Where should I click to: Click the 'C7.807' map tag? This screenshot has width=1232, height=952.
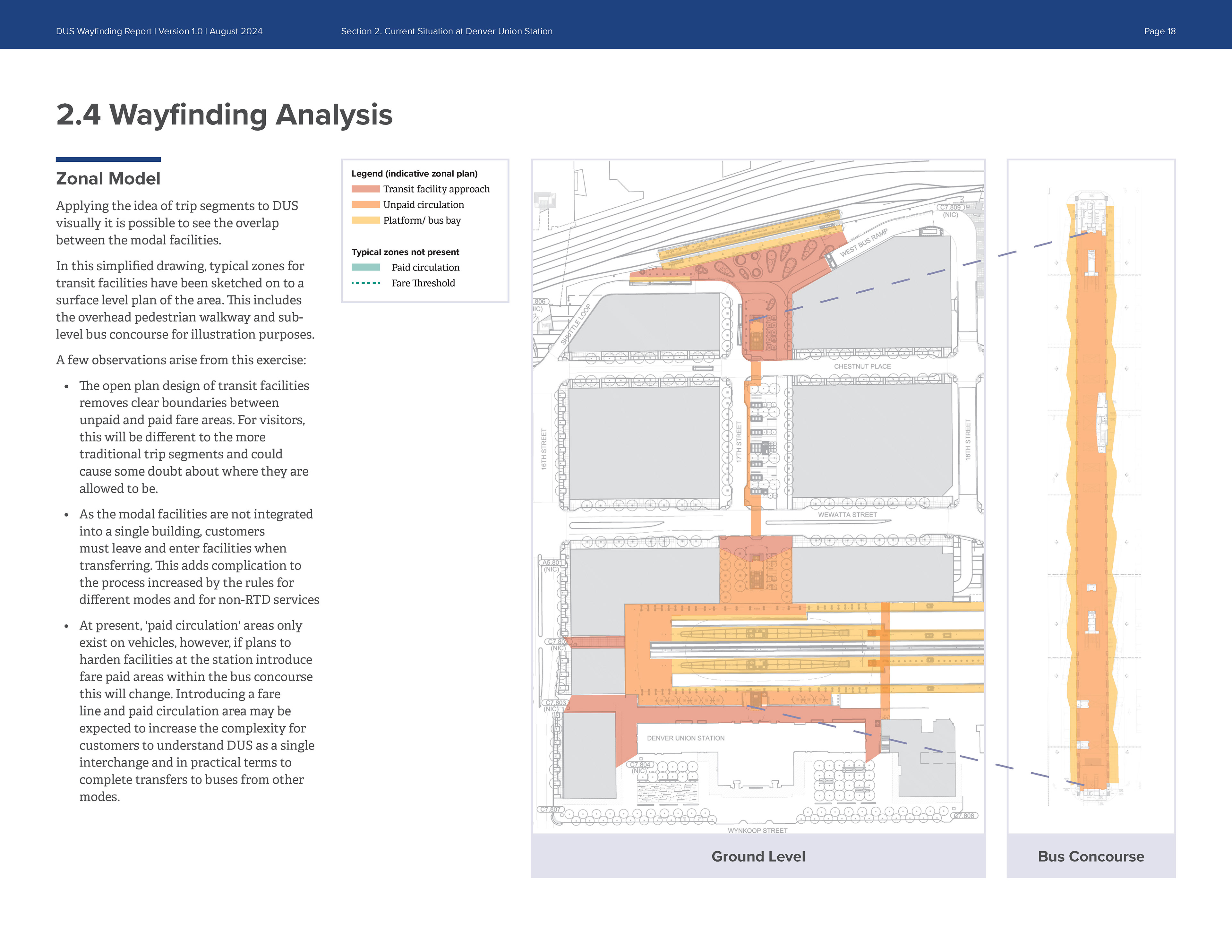[550, 809]
